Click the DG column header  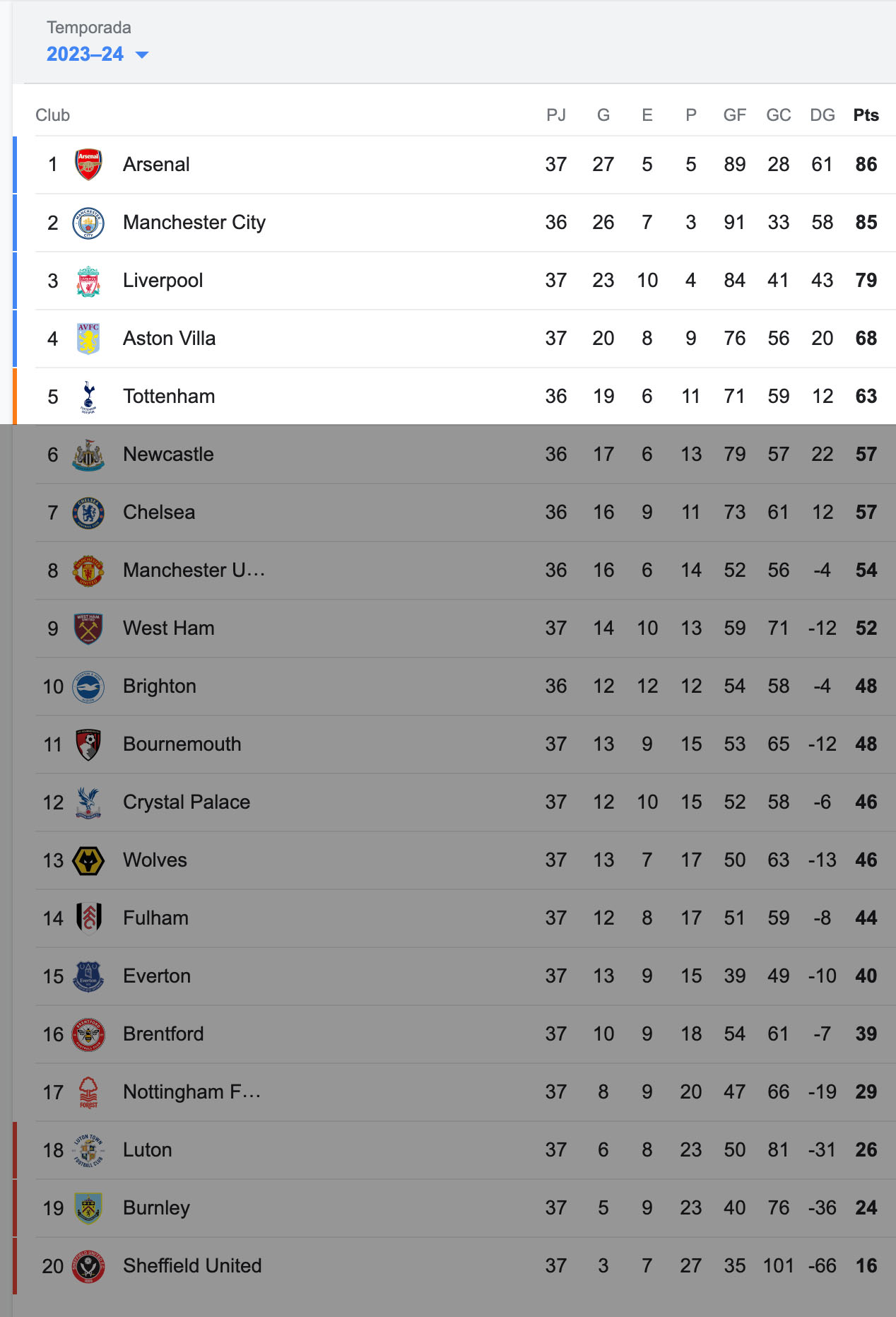[823, 115]
